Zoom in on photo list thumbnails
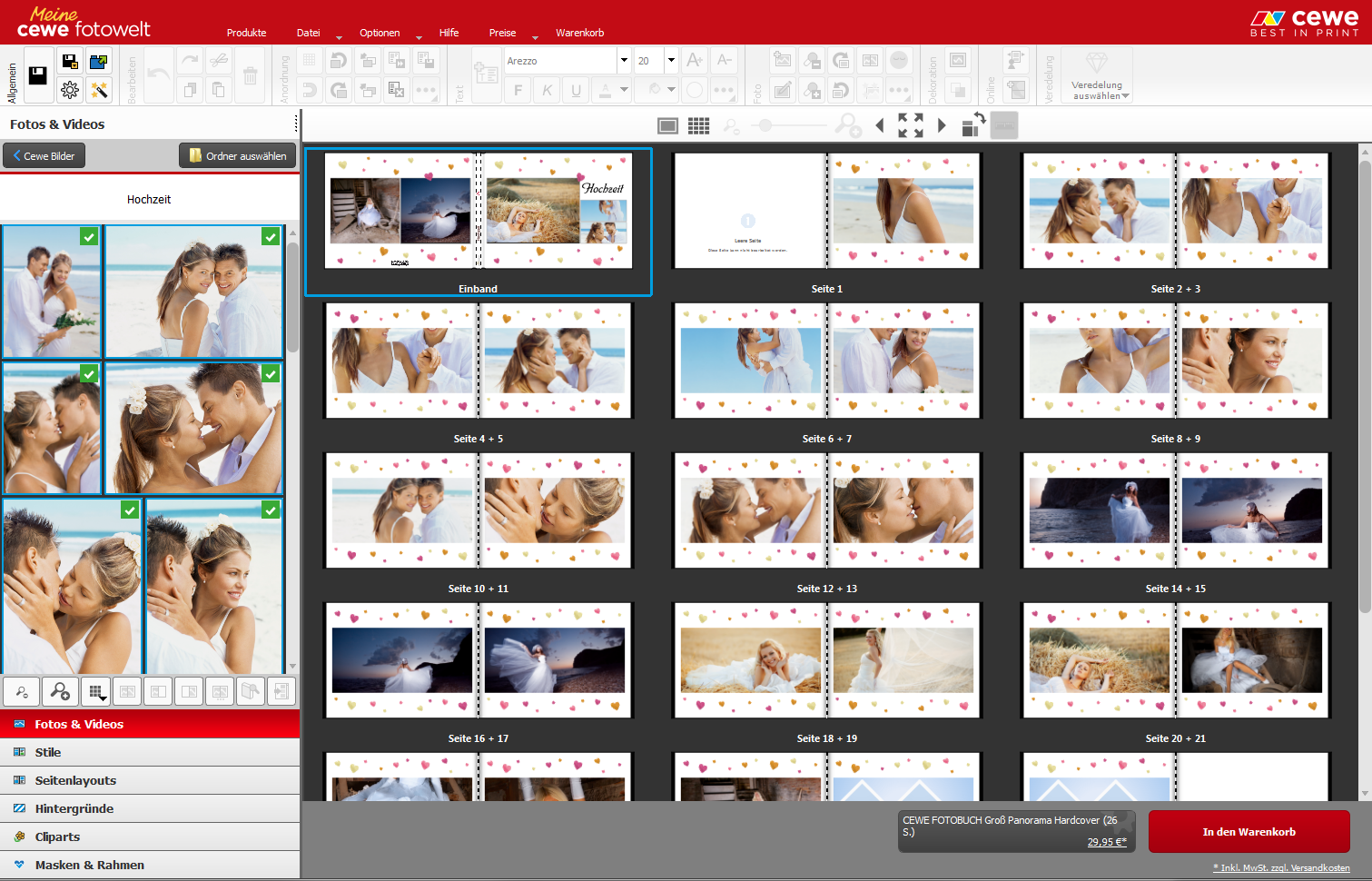Viewport: 1372px width, 881px height. point(60,692)
